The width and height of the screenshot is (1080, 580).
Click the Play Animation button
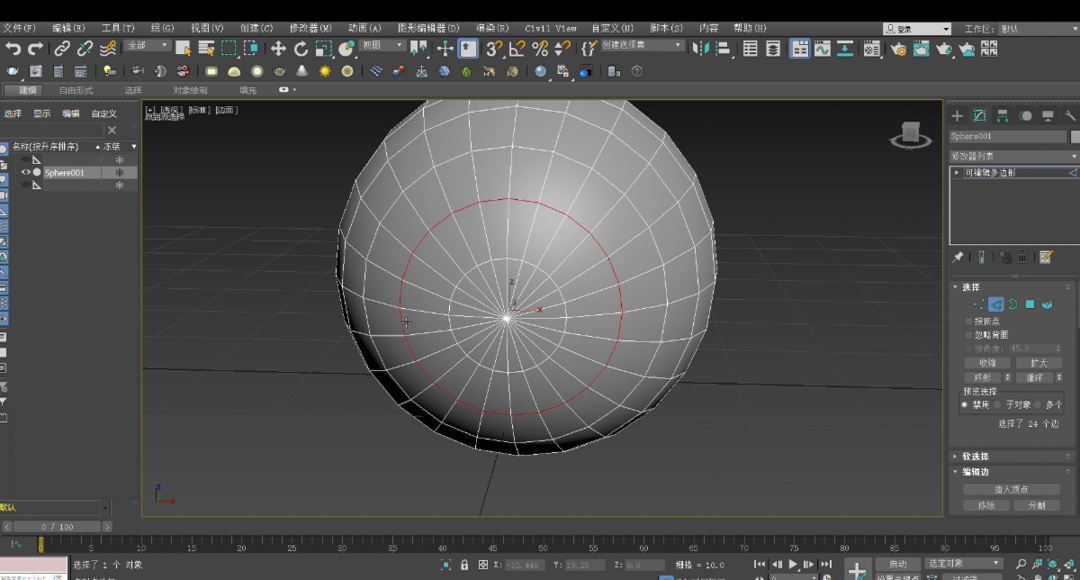pos(793,565)
